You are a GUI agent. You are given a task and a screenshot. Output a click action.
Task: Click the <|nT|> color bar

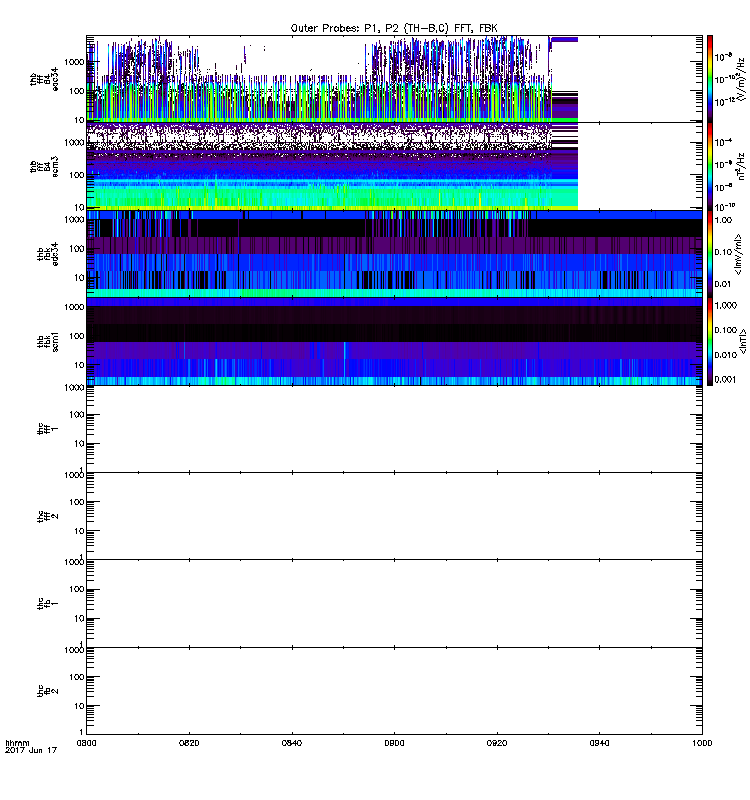(710, 341)
